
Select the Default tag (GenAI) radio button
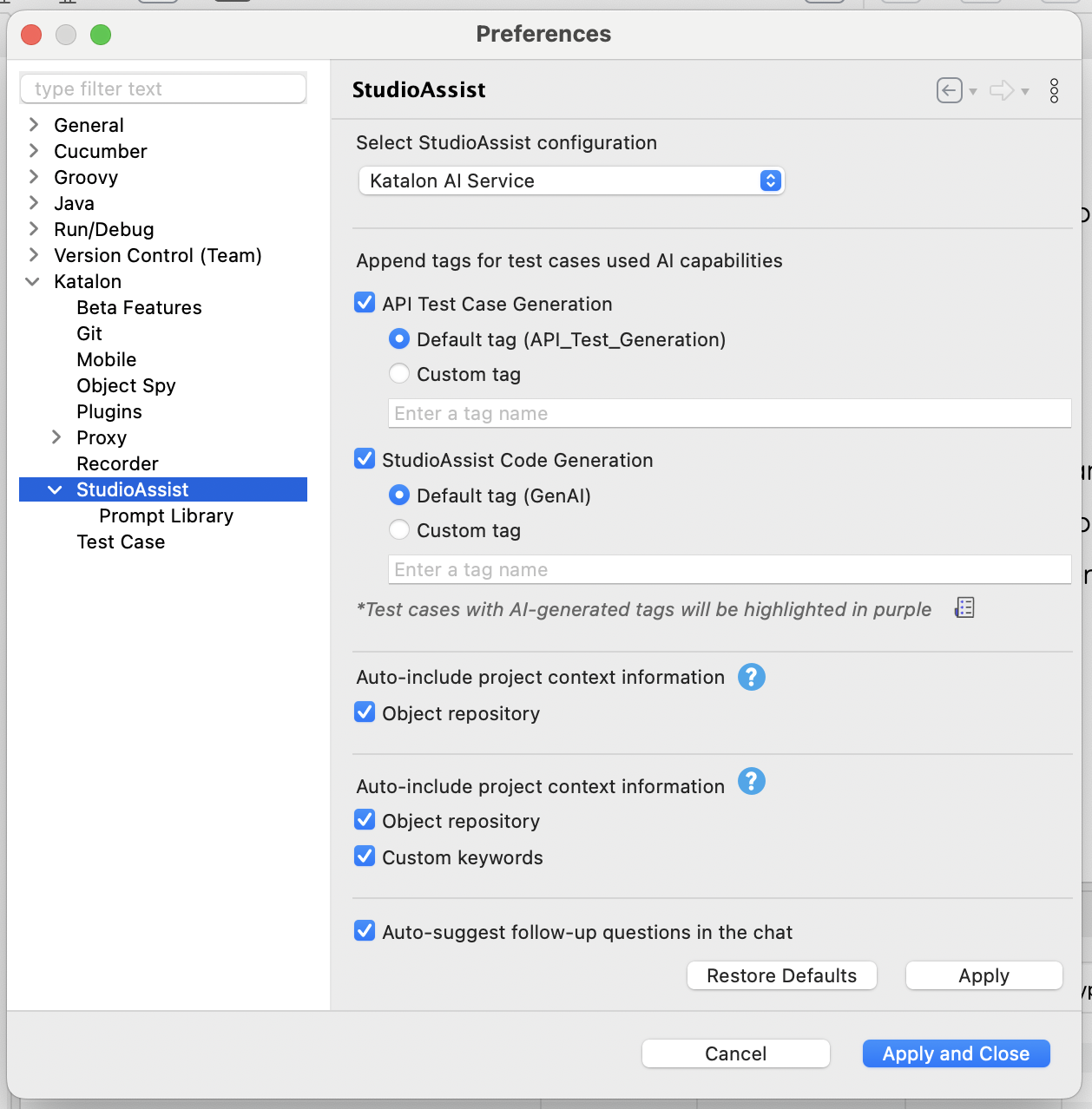(399, 495)
